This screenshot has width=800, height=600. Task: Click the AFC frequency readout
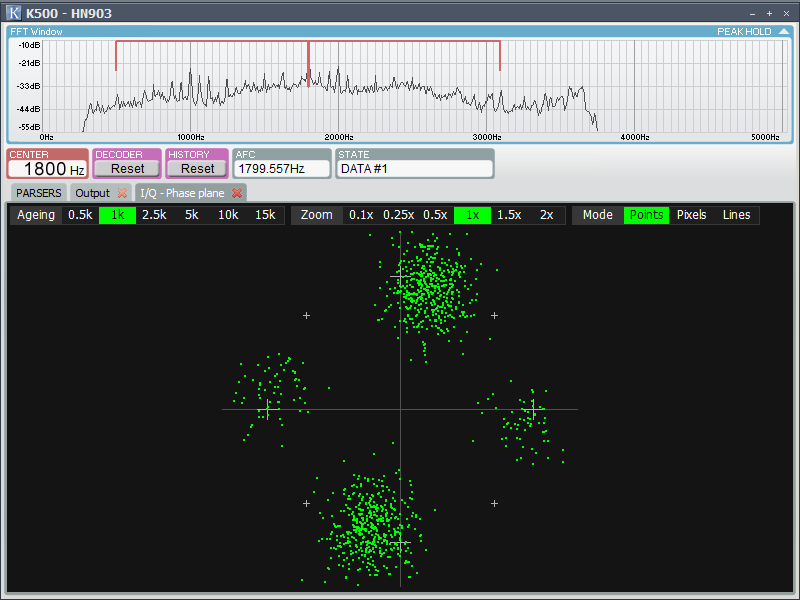click(282, 168)
